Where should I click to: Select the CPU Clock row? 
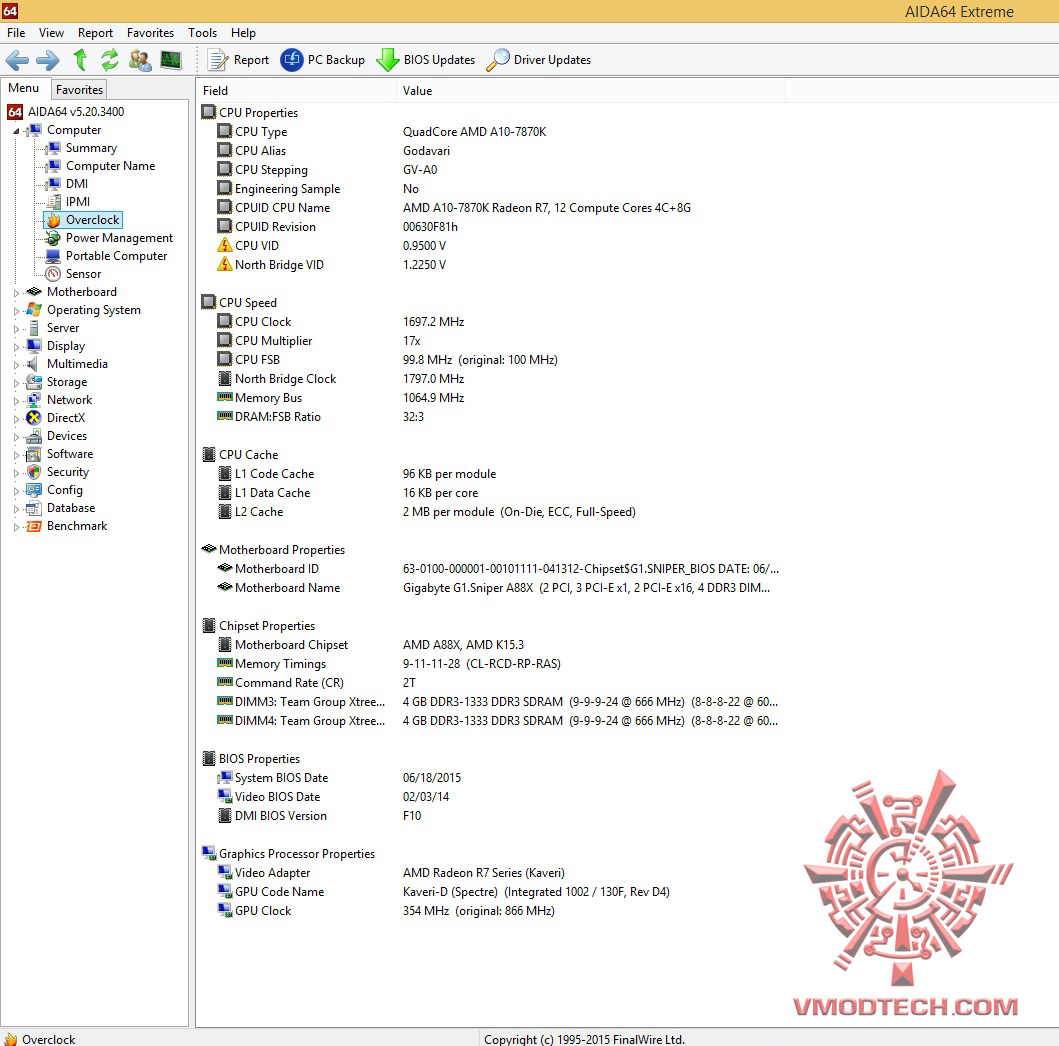493,321
